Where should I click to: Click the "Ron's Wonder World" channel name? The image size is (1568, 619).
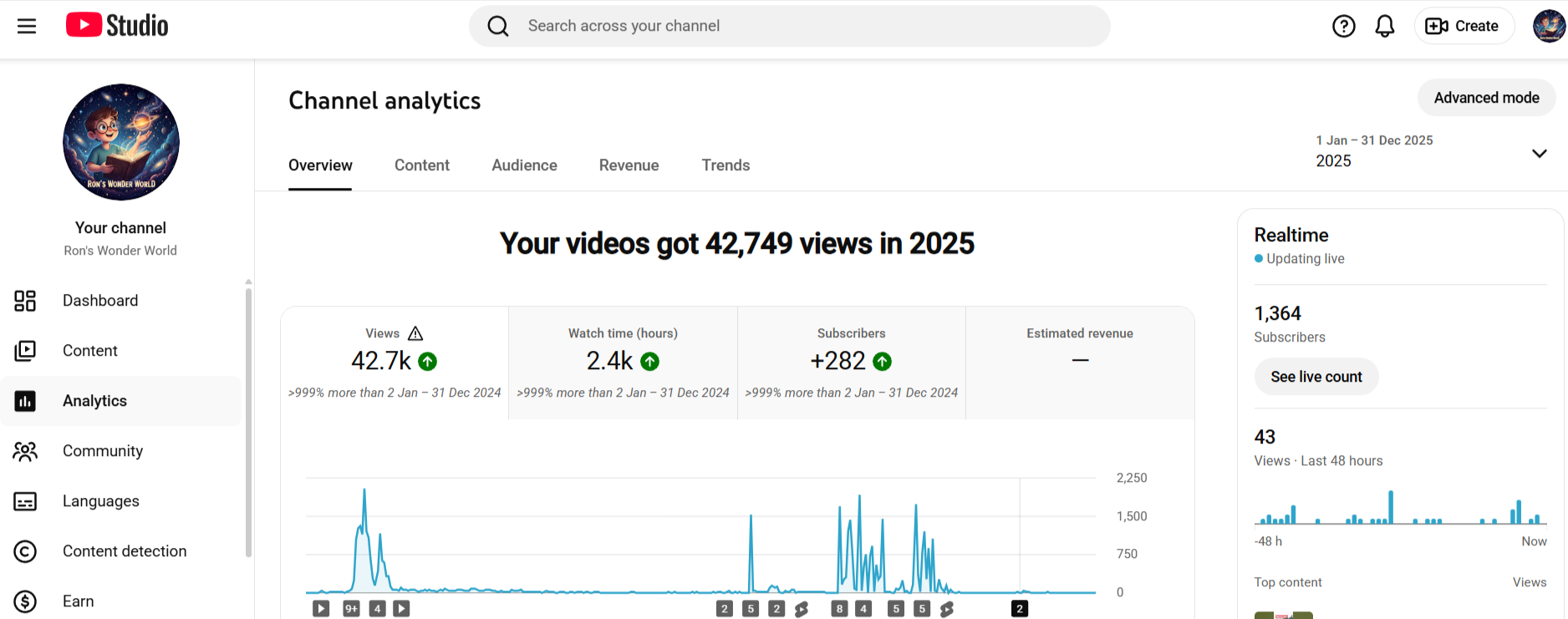point(120,251)
